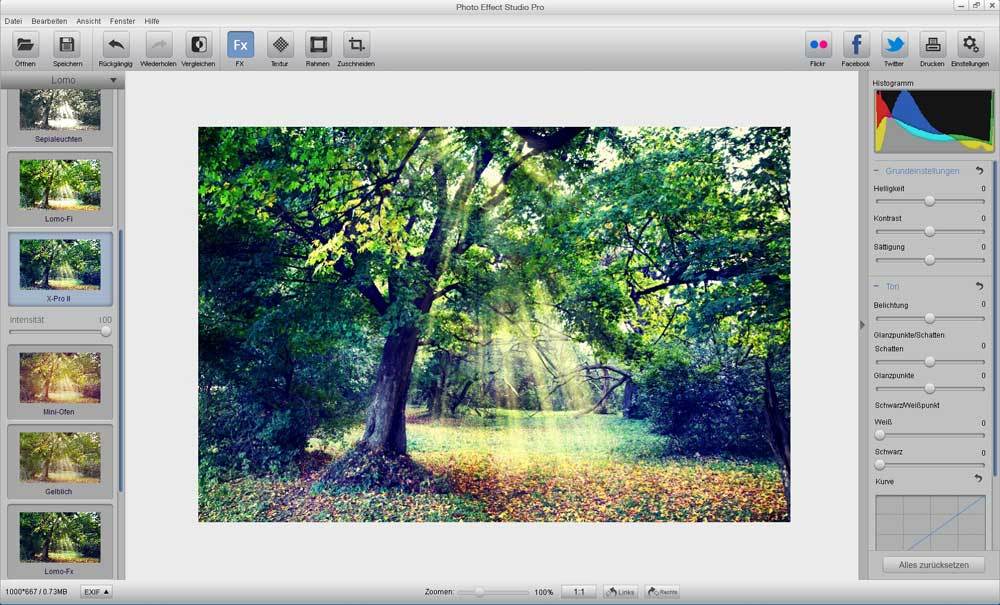Open the Rahmen frame tool
Viewport: 1000px width, 605px height.
click(318, 45)
